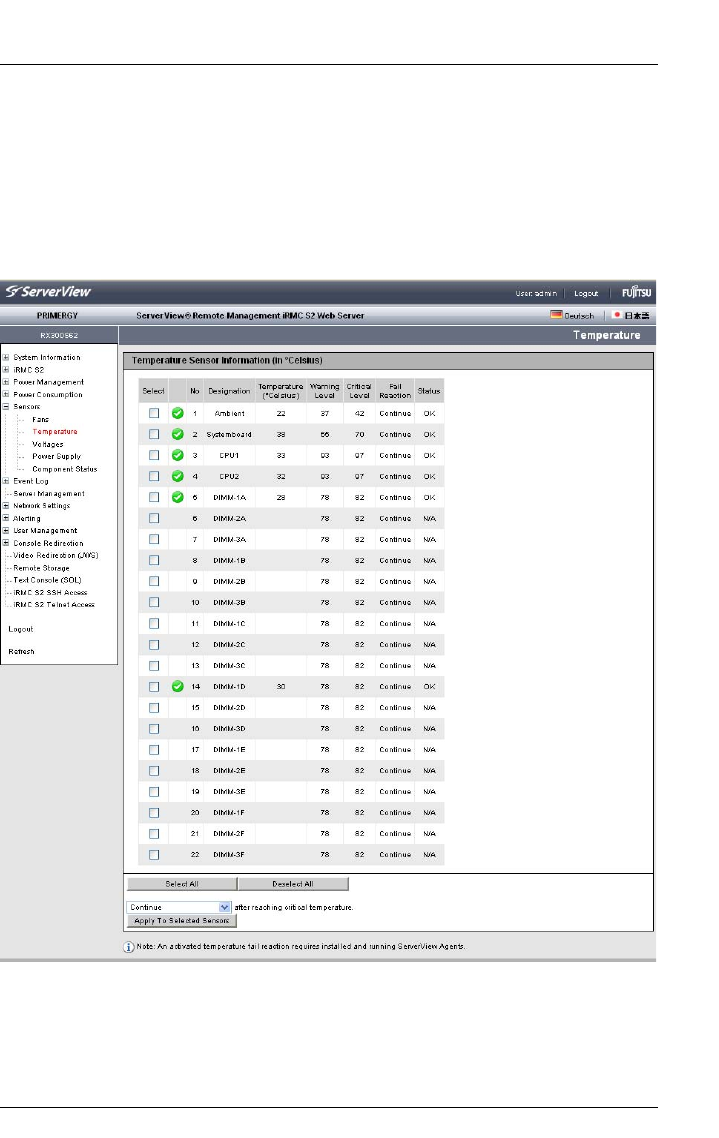The width and height of the screenshot is (719, 1138).
Task: Expand User Management tree node
Action: (6, 531)
